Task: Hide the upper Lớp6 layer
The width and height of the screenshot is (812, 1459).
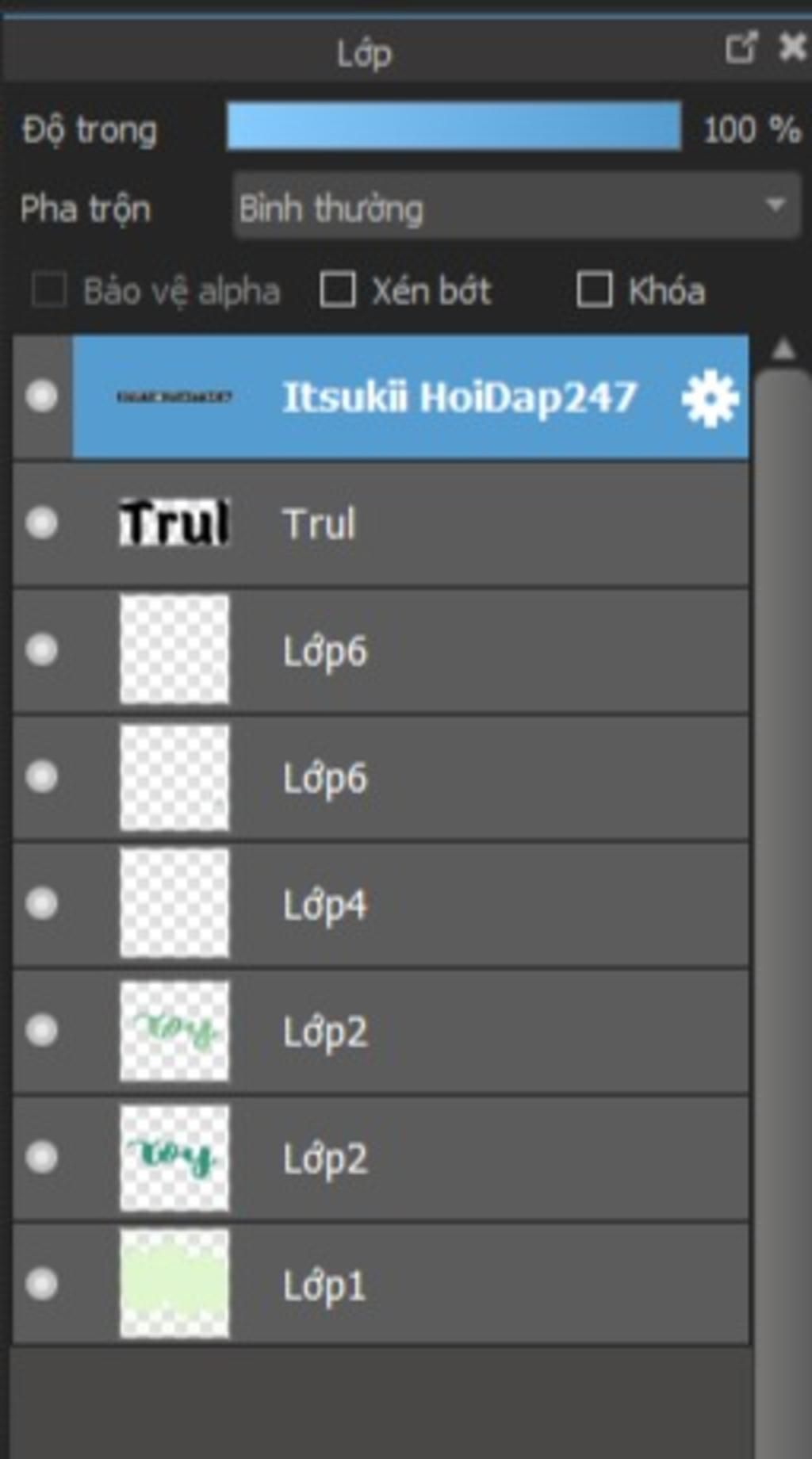Action: point(41,649)
